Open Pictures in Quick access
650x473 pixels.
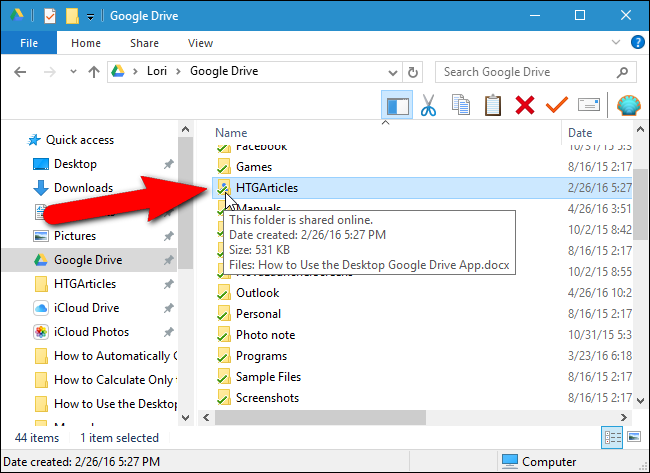75,236
